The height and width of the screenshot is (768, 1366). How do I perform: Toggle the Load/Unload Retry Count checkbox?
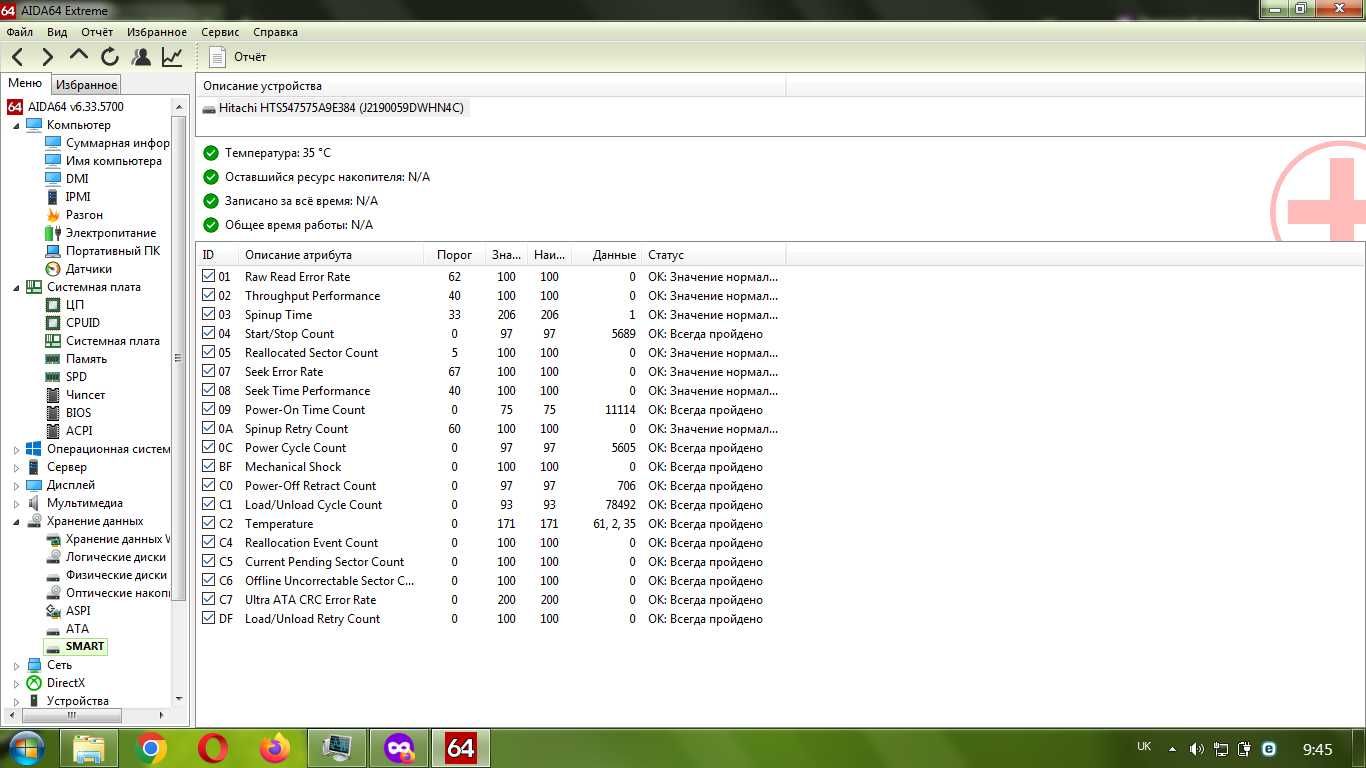click(208, 618)
